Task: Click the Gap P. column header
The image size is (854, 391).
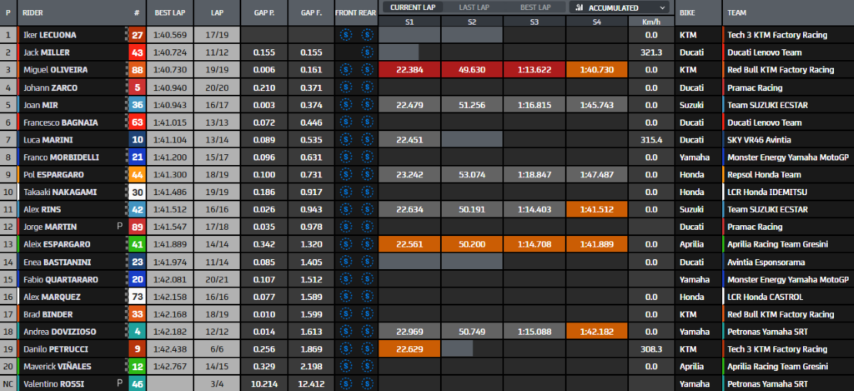Action: tap(264, 13)
